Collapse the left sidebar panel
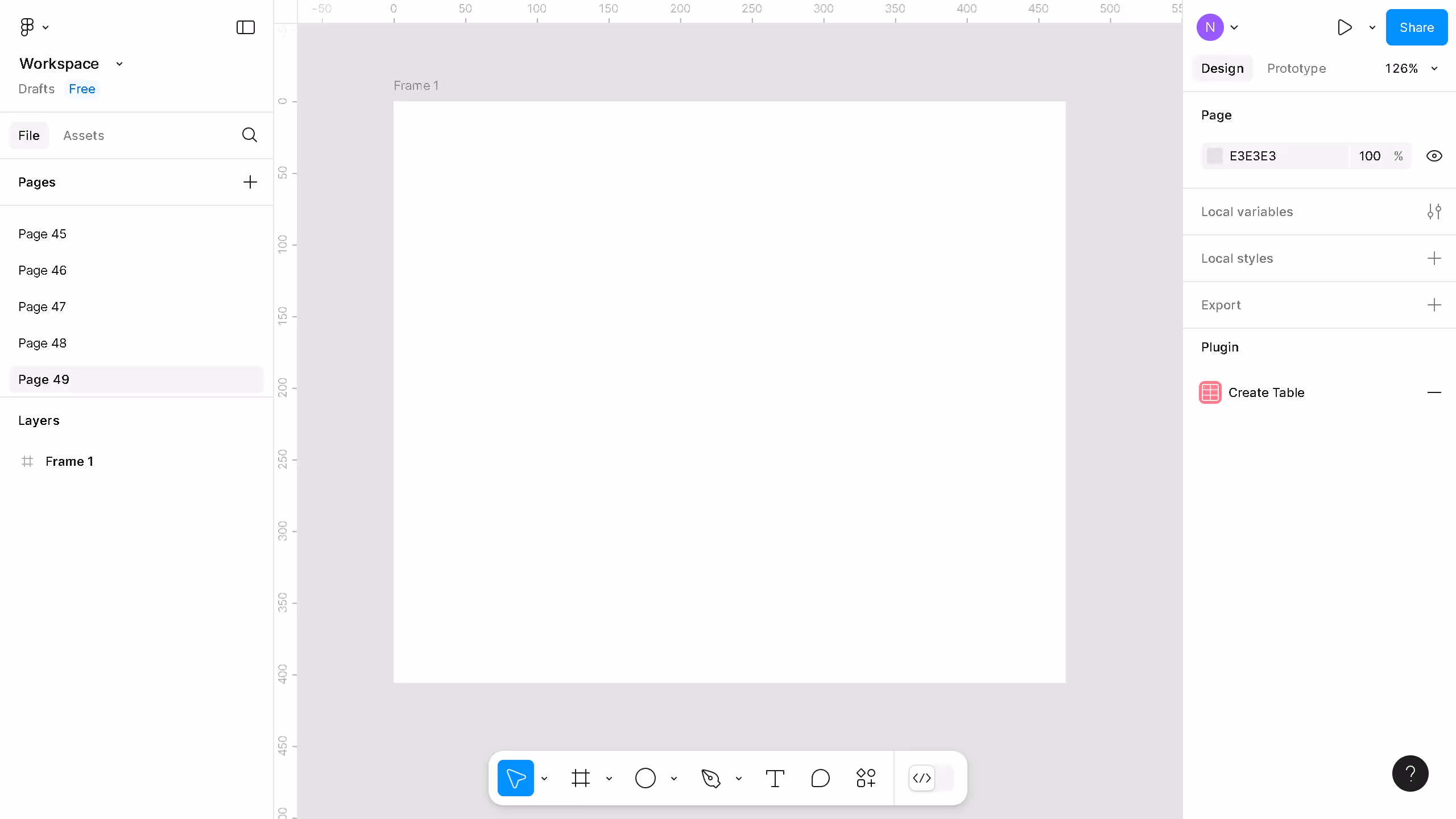Image resolution: width=1456 pixels, height=819 pixels. coord(245,27)
